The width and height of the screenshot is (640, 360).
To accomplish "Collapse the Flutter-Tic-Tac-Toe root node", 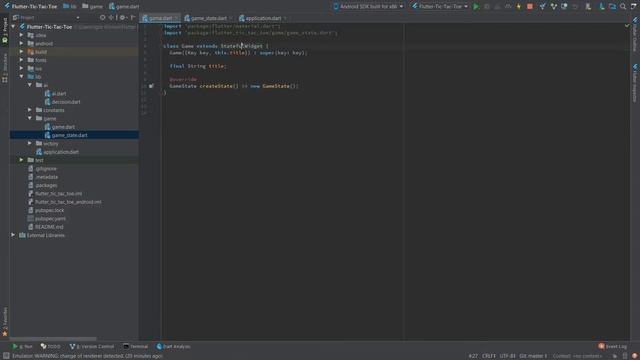I will point(13,27).
